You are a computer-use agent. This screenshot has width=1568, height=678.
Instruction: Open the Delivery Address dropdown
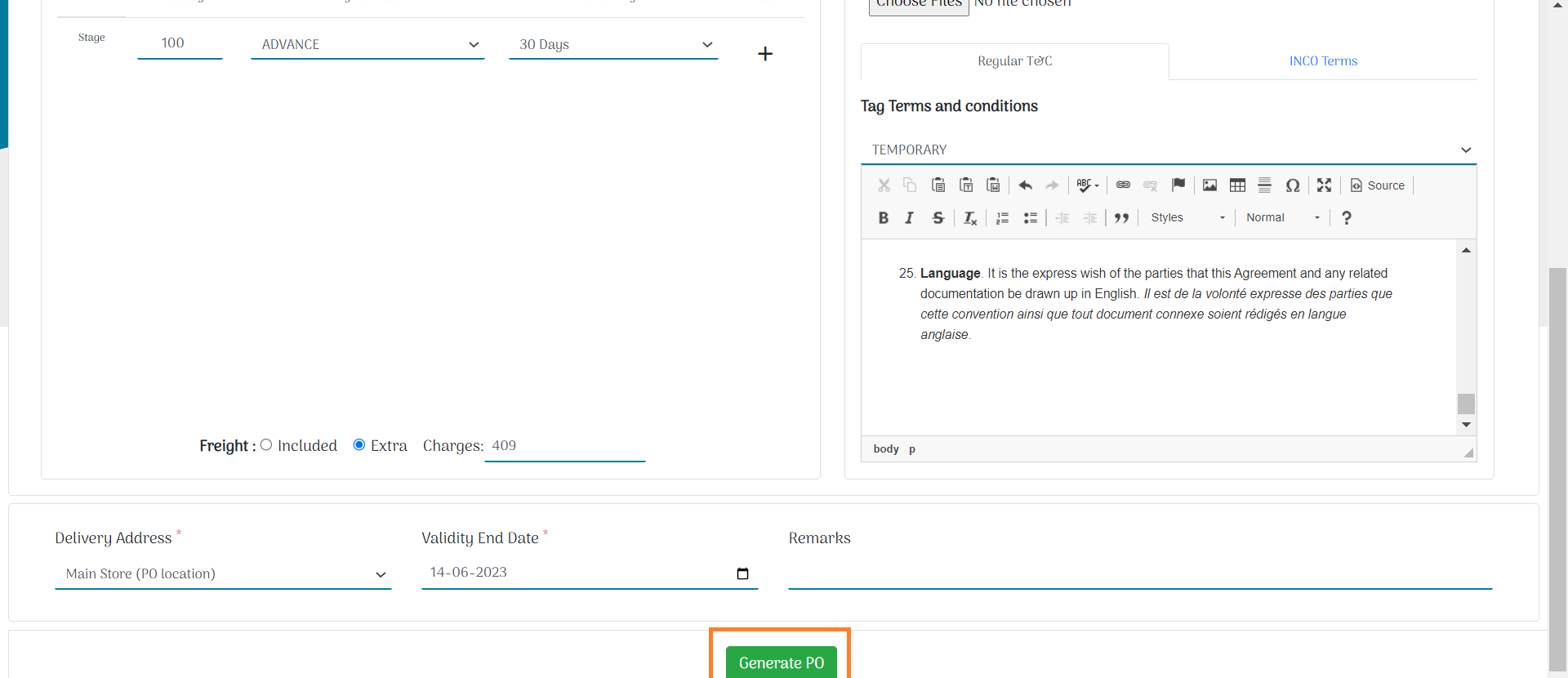tap(223, 574)
